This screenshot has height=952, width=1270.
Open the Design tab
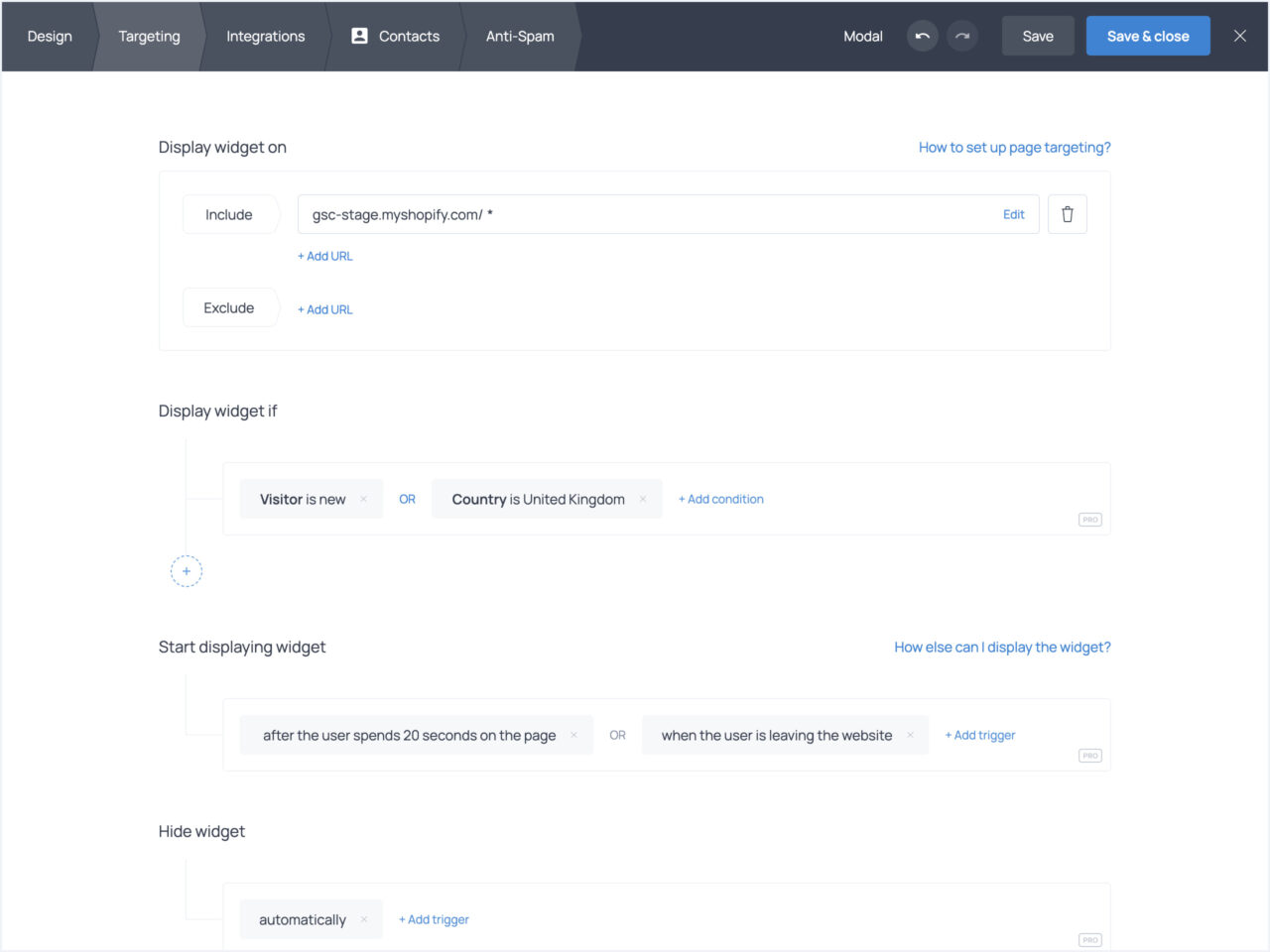[50, 37]
